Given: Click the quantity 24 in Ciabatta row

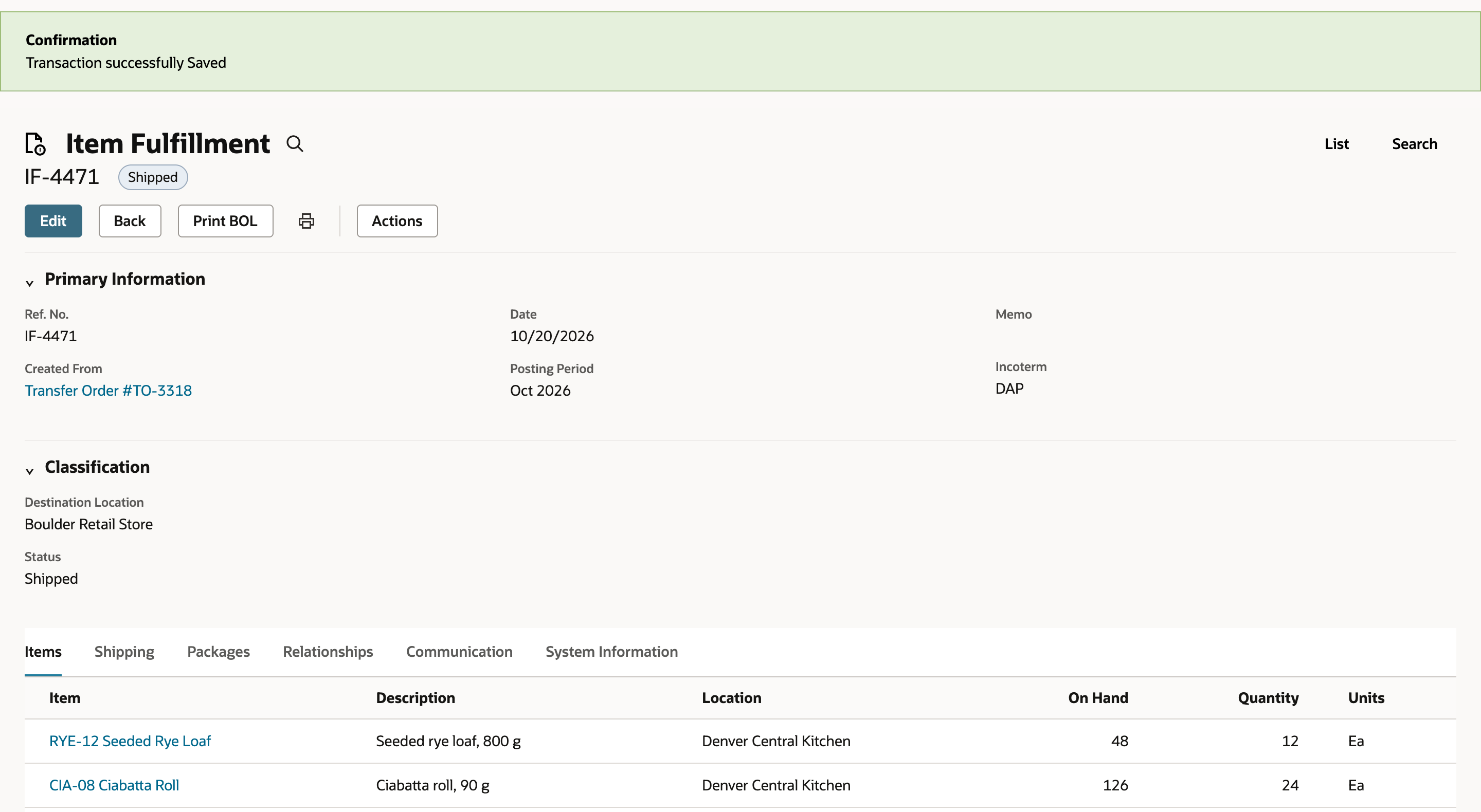Looking at the screenshot, I should pyautogui.click(x=1290, y=785).
